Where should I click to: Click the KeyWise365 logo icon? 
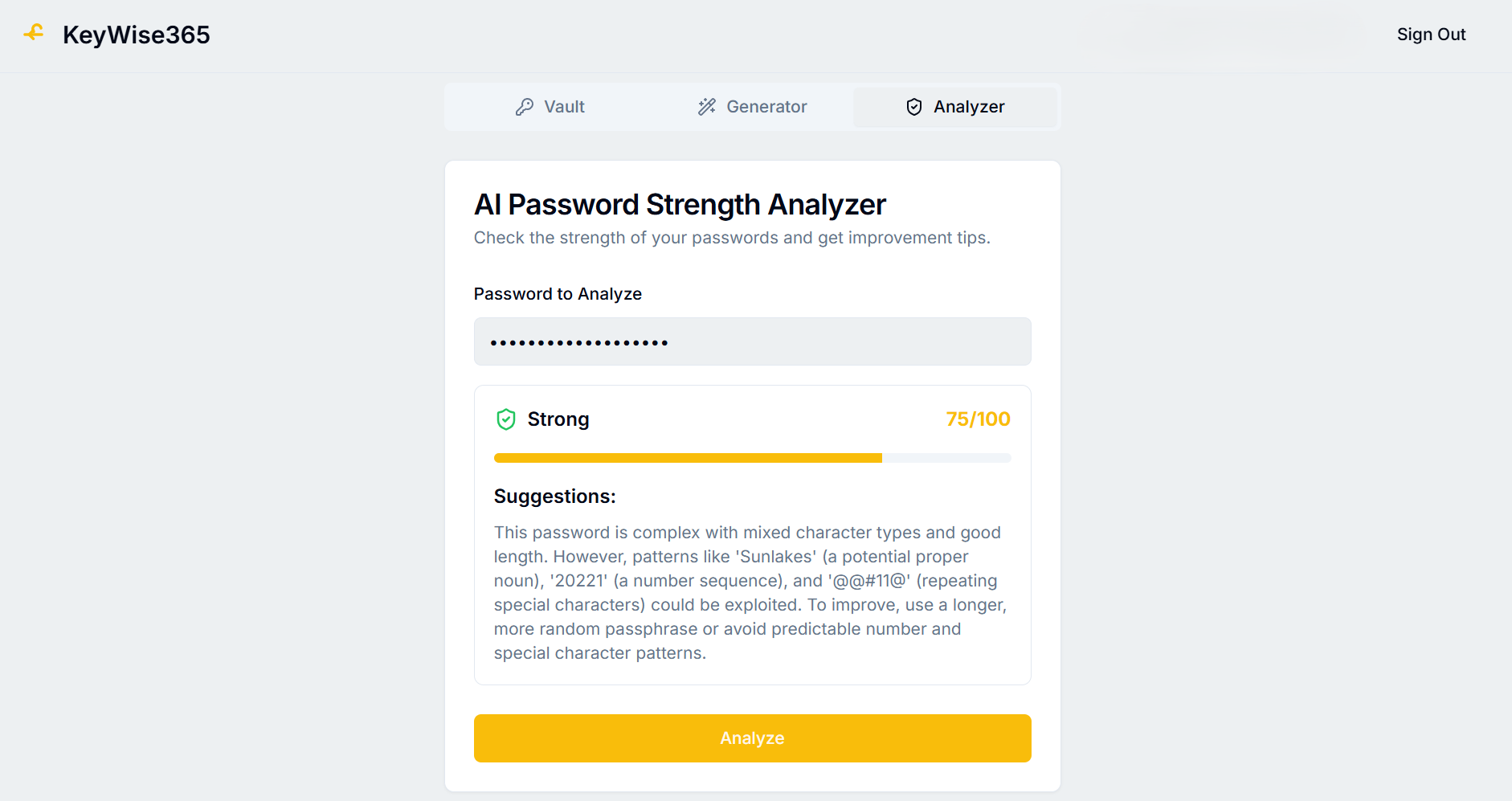[x=34, y=33]
